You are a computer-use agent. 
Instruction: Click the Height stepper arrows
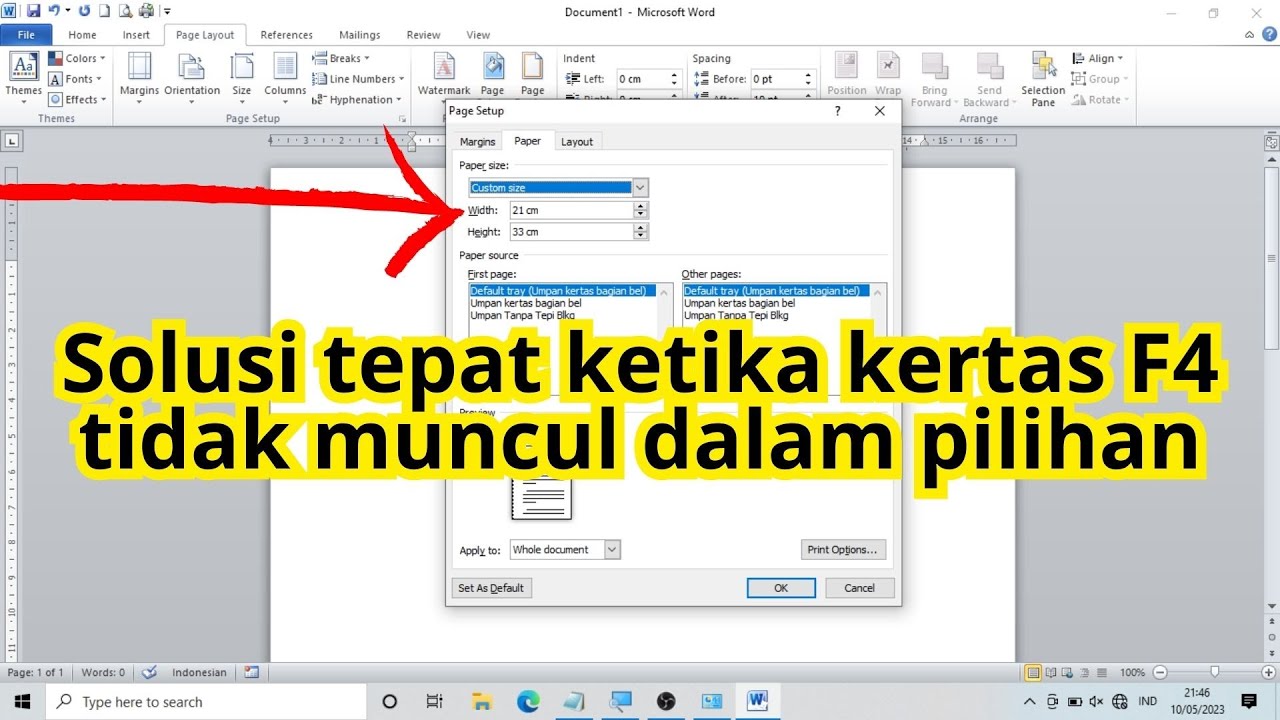point(641,231)
